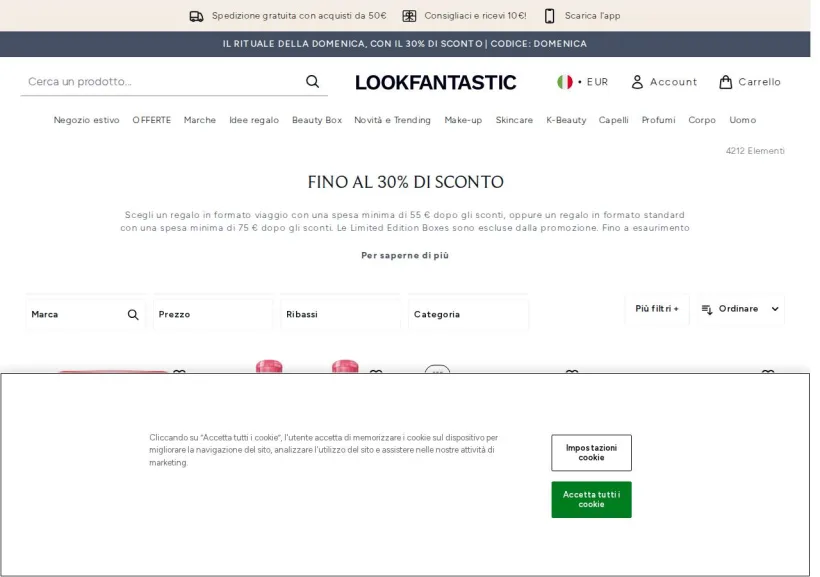The width and height of the screenshot is (820, 577).
Task: Click FINO AL 30% DI SCONTO heading
Action: pos(405,182)
